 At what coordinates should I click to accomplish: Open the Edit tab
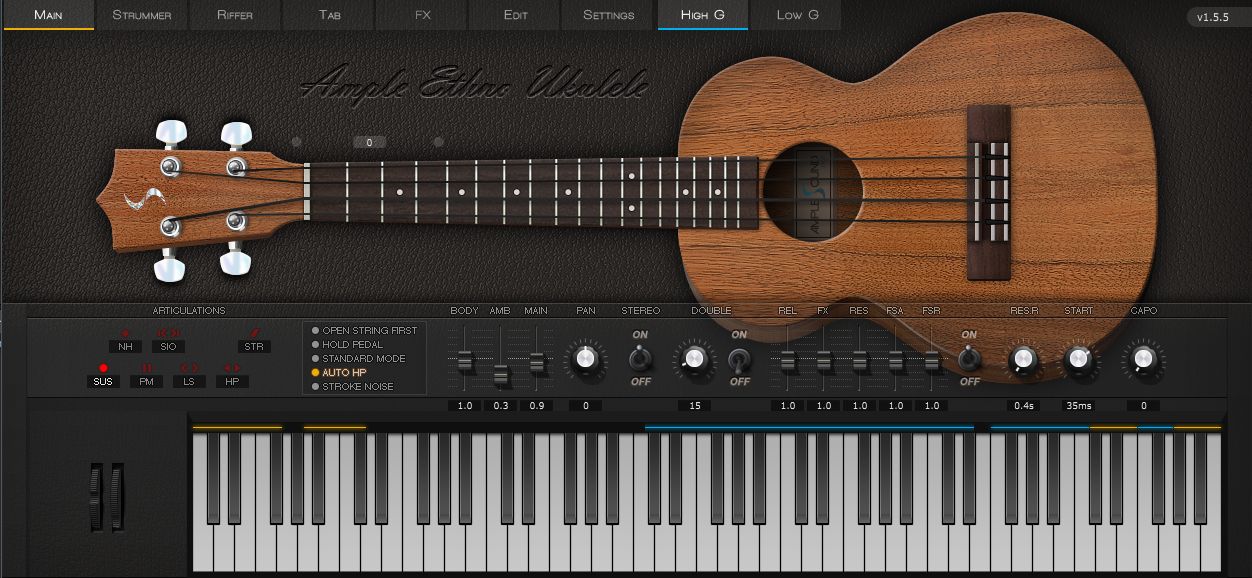point(516,15)
